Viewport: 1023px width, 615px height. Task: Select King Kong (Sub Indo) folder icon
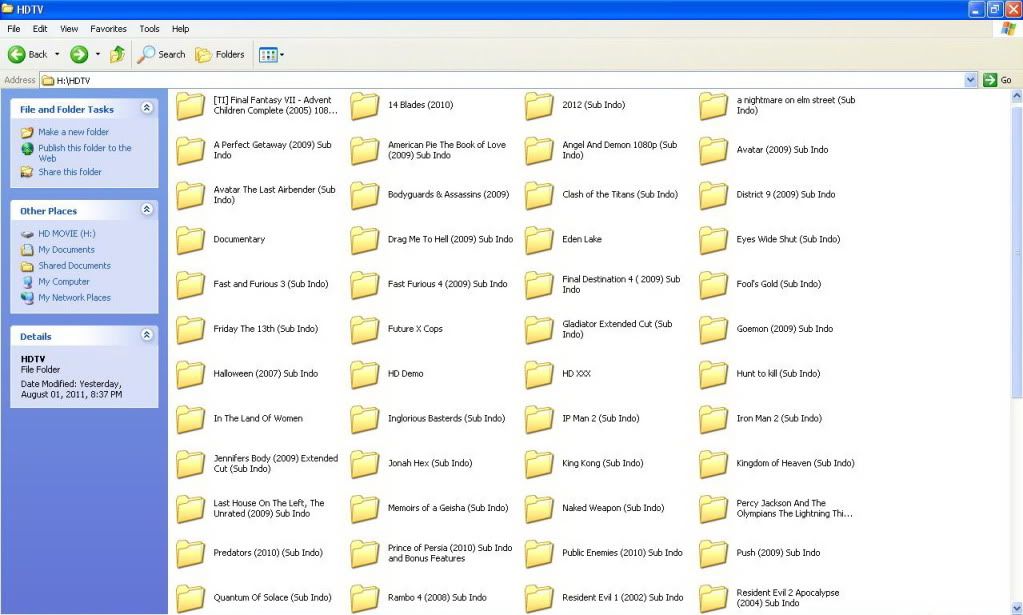click(x=540, y=464)
